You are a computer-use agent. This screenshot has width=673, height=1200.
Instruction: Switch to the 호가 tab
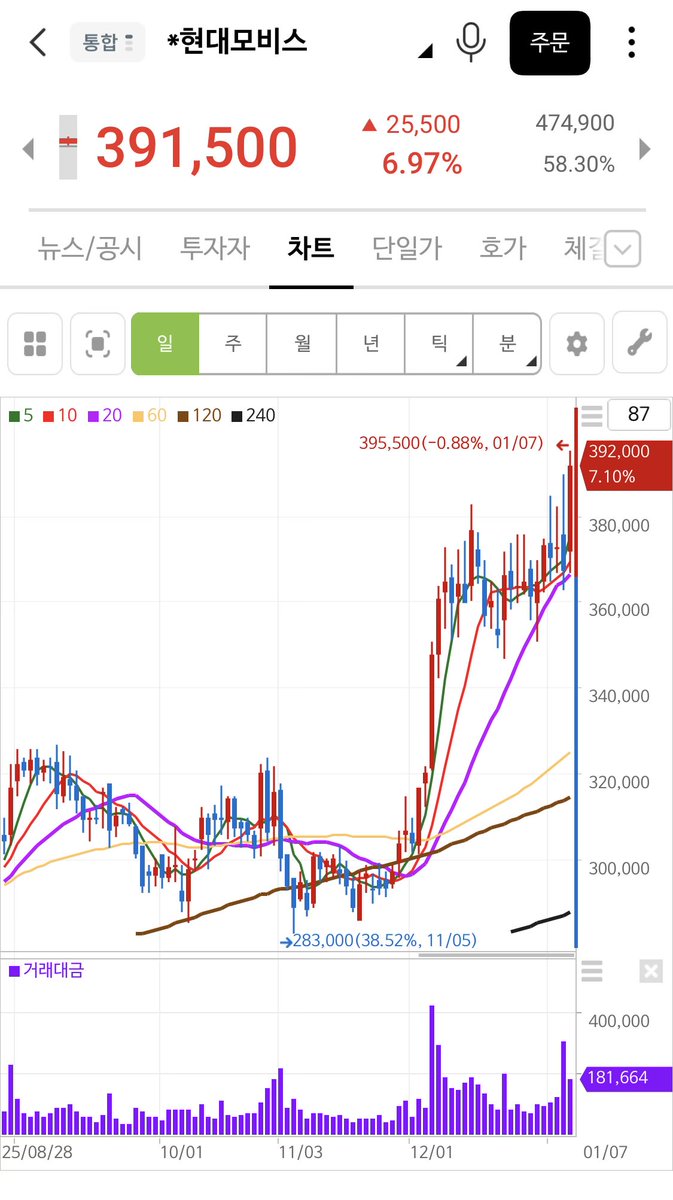coord(503,247)
